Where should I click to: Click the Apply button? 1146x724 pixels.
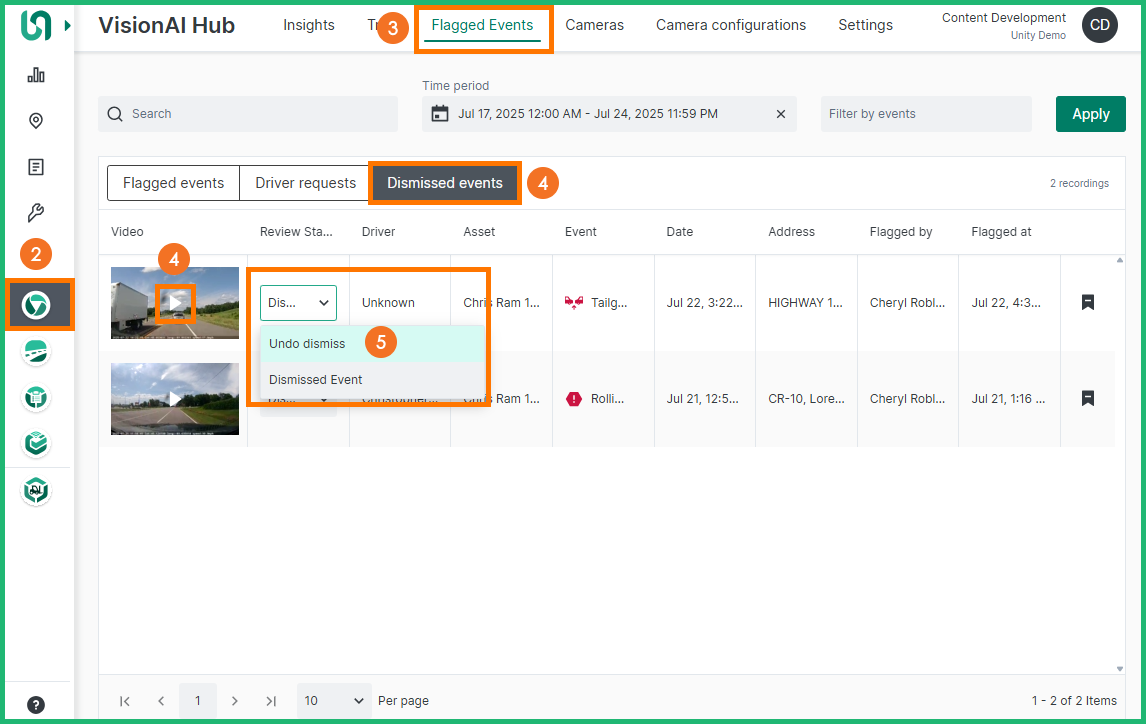point(1090,114)
